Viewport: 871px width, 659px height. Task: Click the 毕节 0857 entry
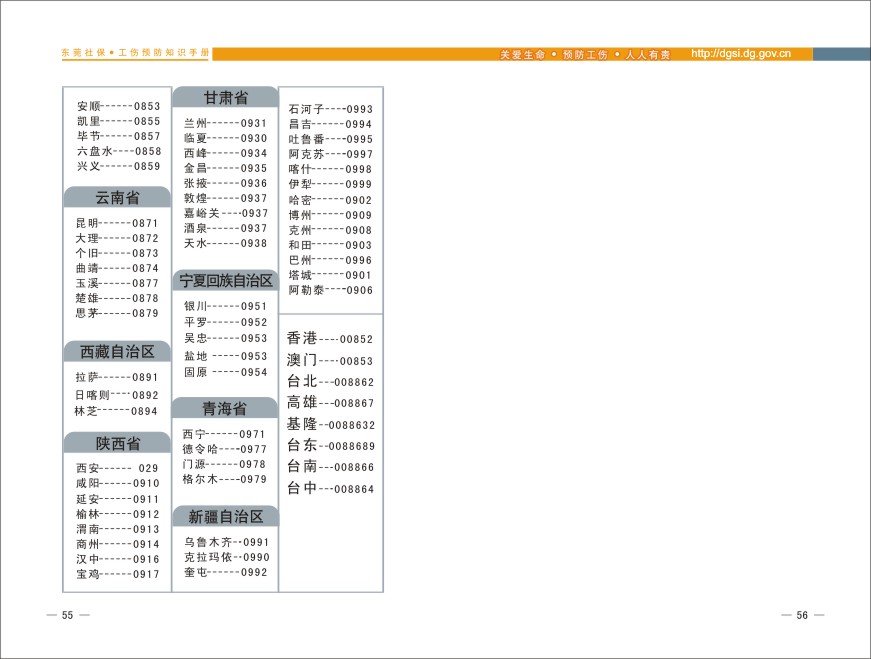tap(118, 136)
